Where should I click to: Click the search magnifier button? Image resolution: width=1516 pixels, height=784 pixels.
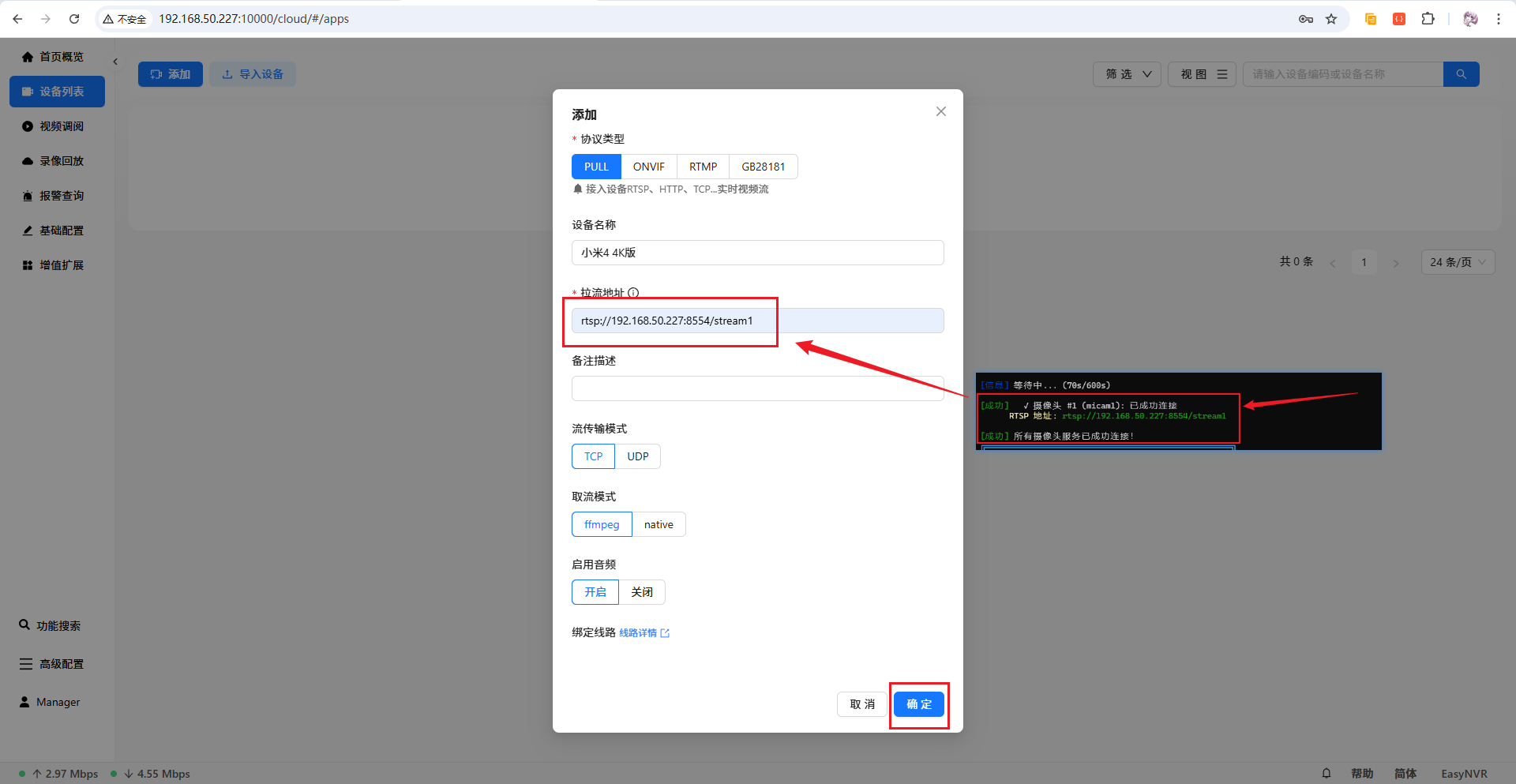tap(1461, 74)
